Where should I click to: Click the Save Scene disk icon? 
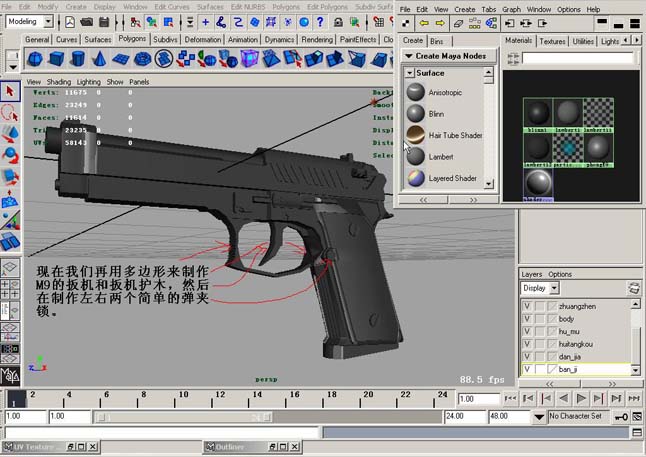tap(104, 21)
